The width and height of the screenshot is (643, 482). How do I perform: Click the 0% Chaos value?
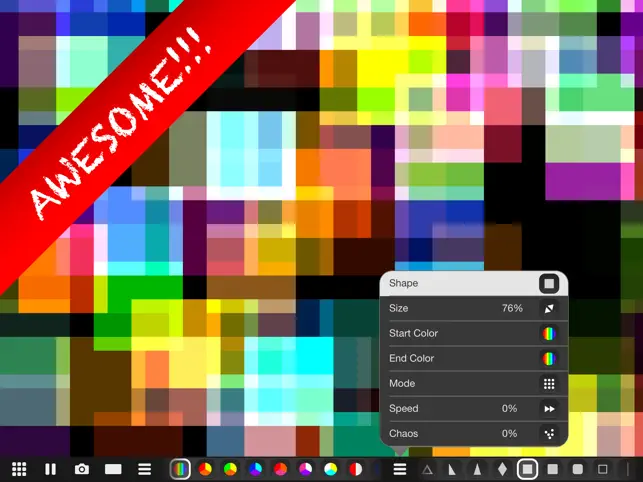509,434
